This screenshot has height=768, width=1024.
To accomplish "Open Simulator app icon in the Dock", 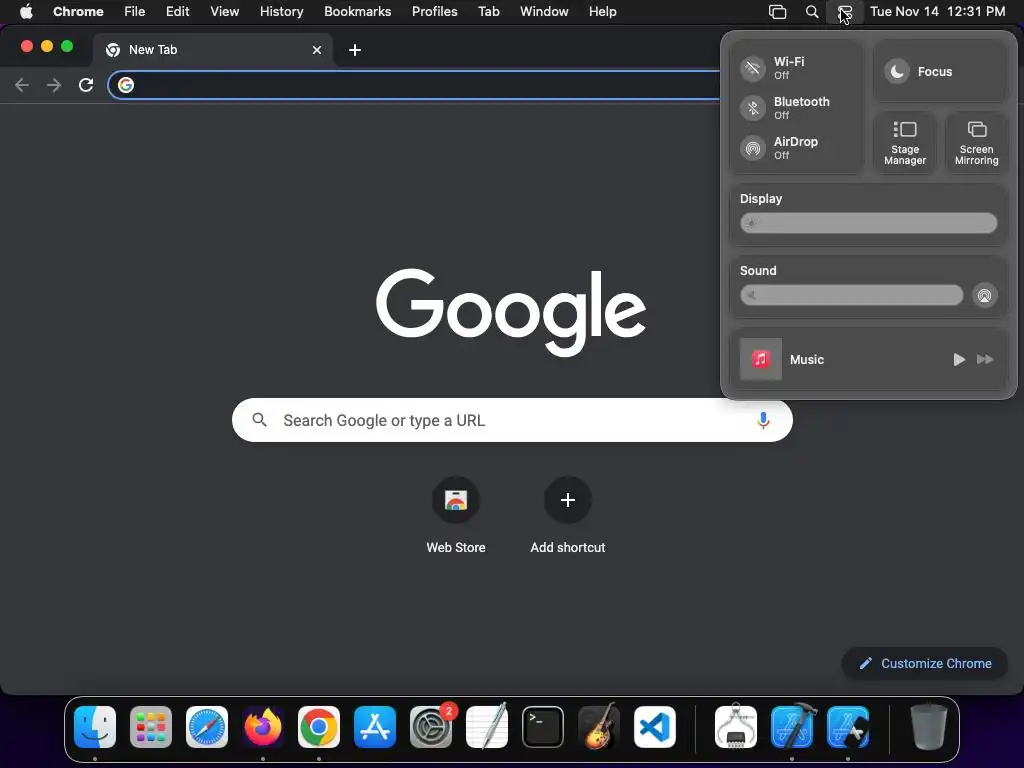I will [x=848, y=727].
